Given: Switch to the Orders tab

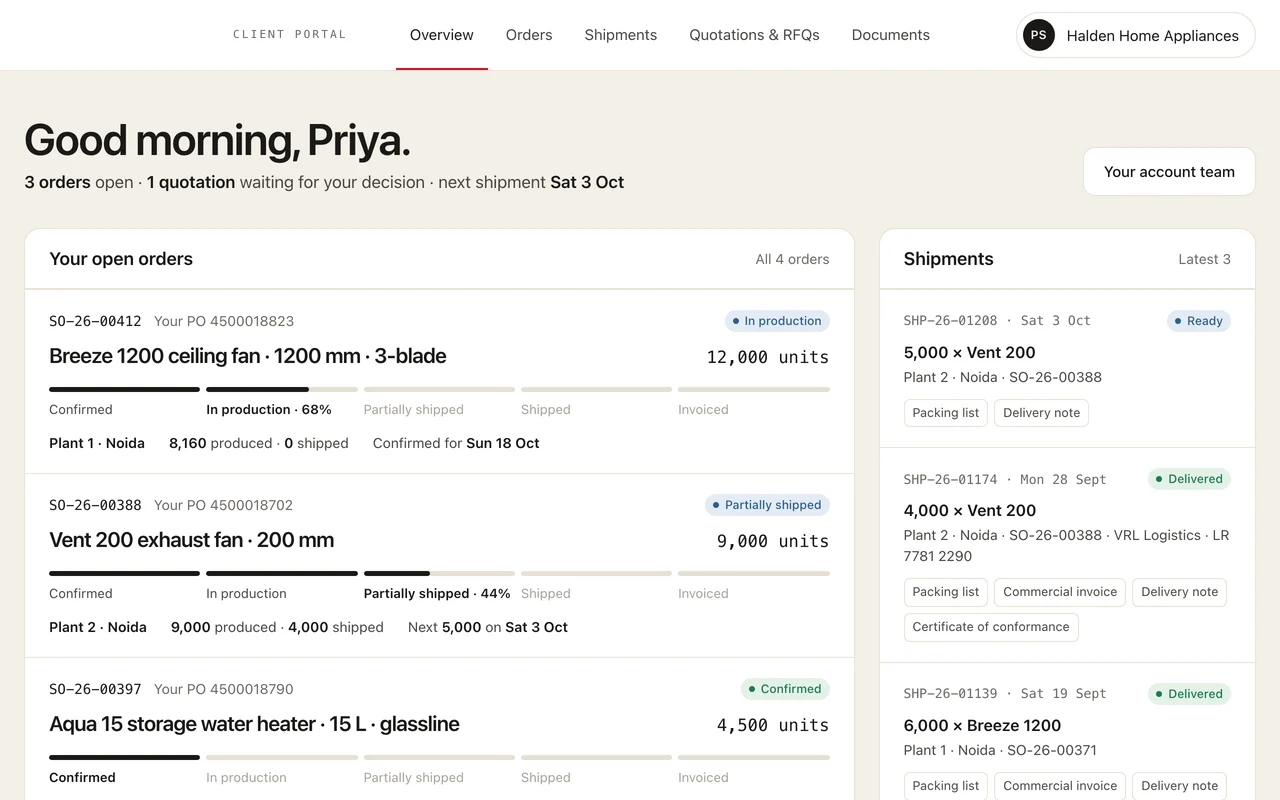Looking at the screenshot, I should point(529,35).
